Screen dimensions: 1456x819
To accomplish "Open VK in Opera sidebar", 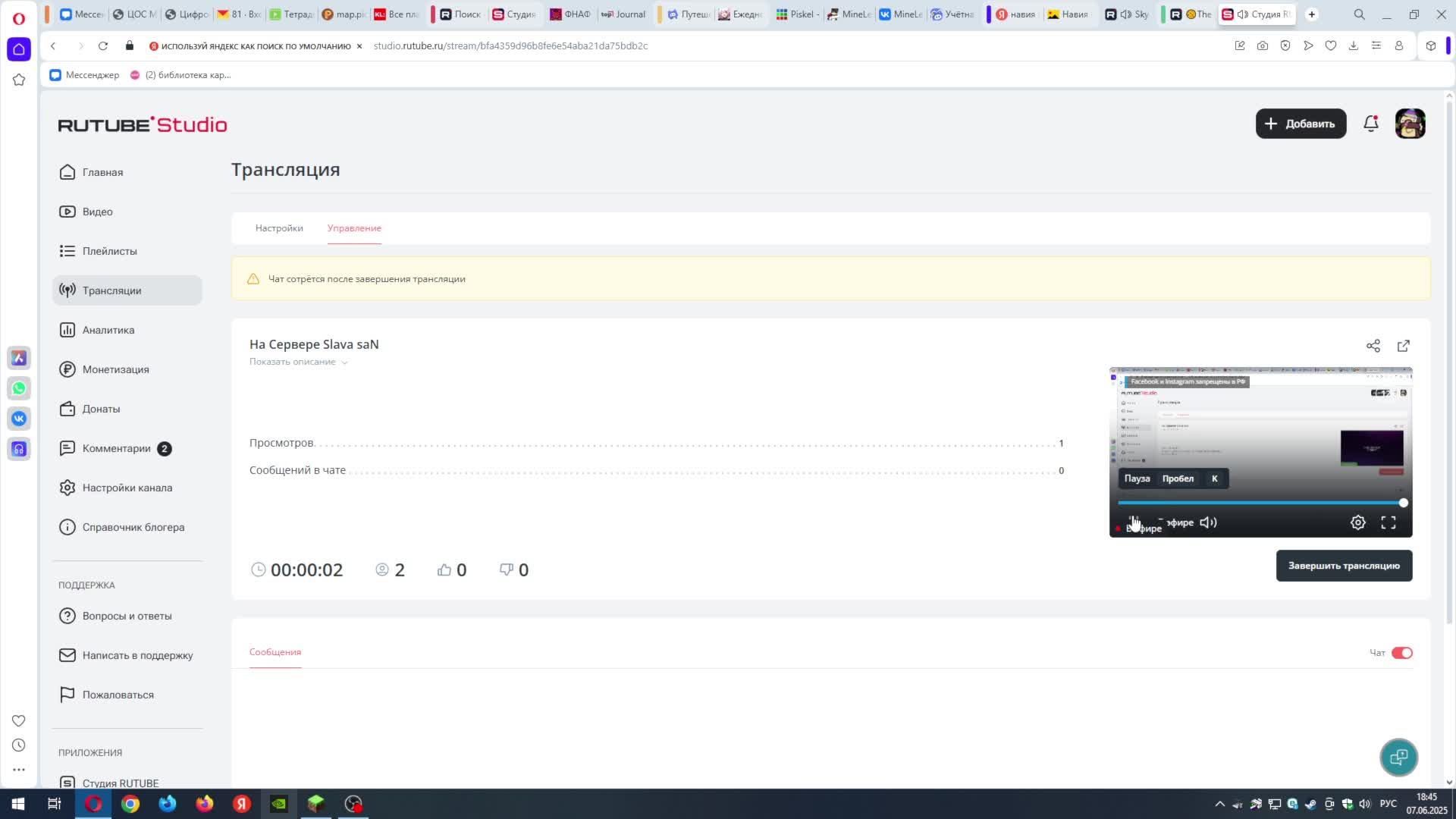I will [19, 419].
